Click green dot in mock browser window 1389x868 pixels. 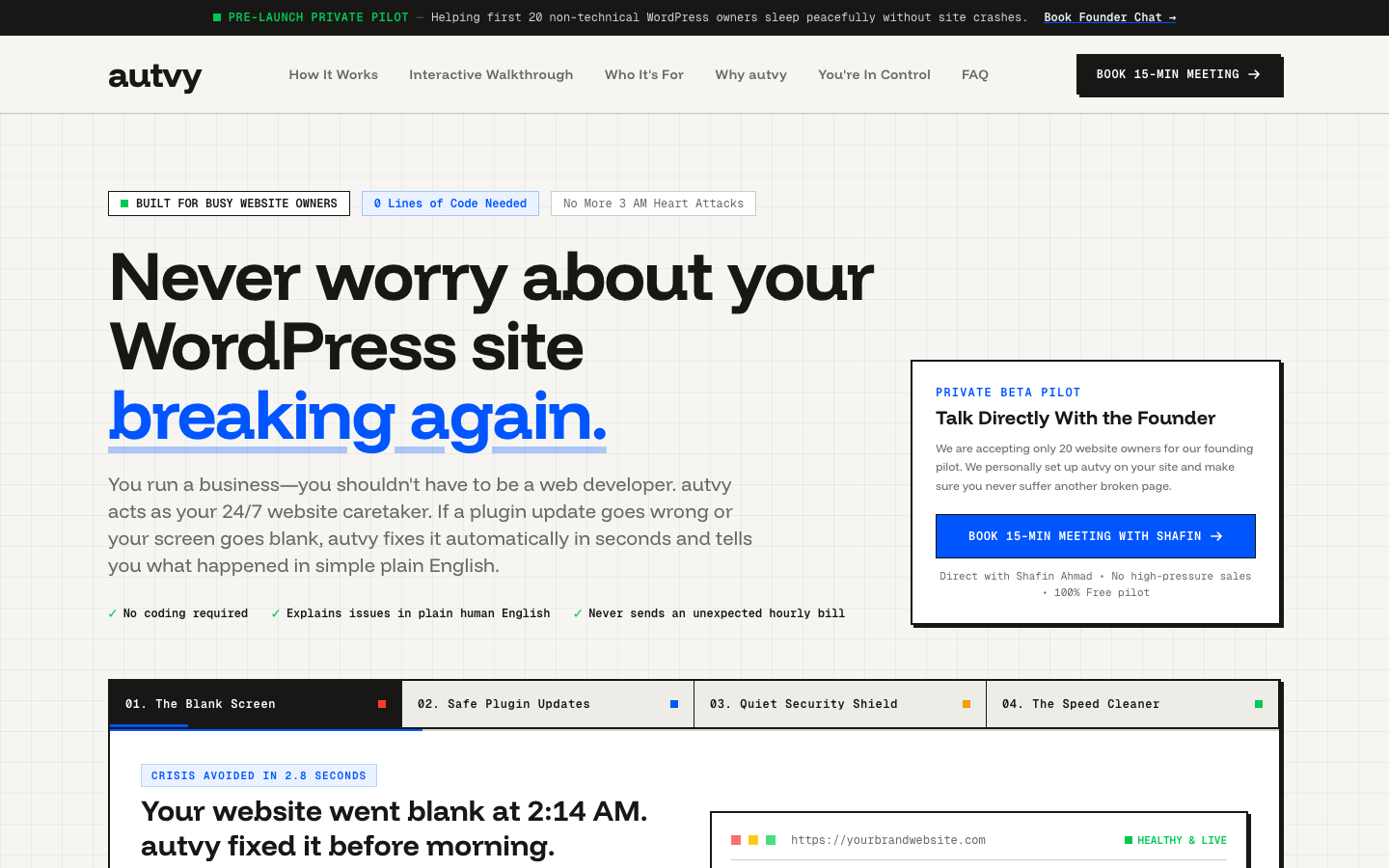pyautogui.click(x=771, y=840)
